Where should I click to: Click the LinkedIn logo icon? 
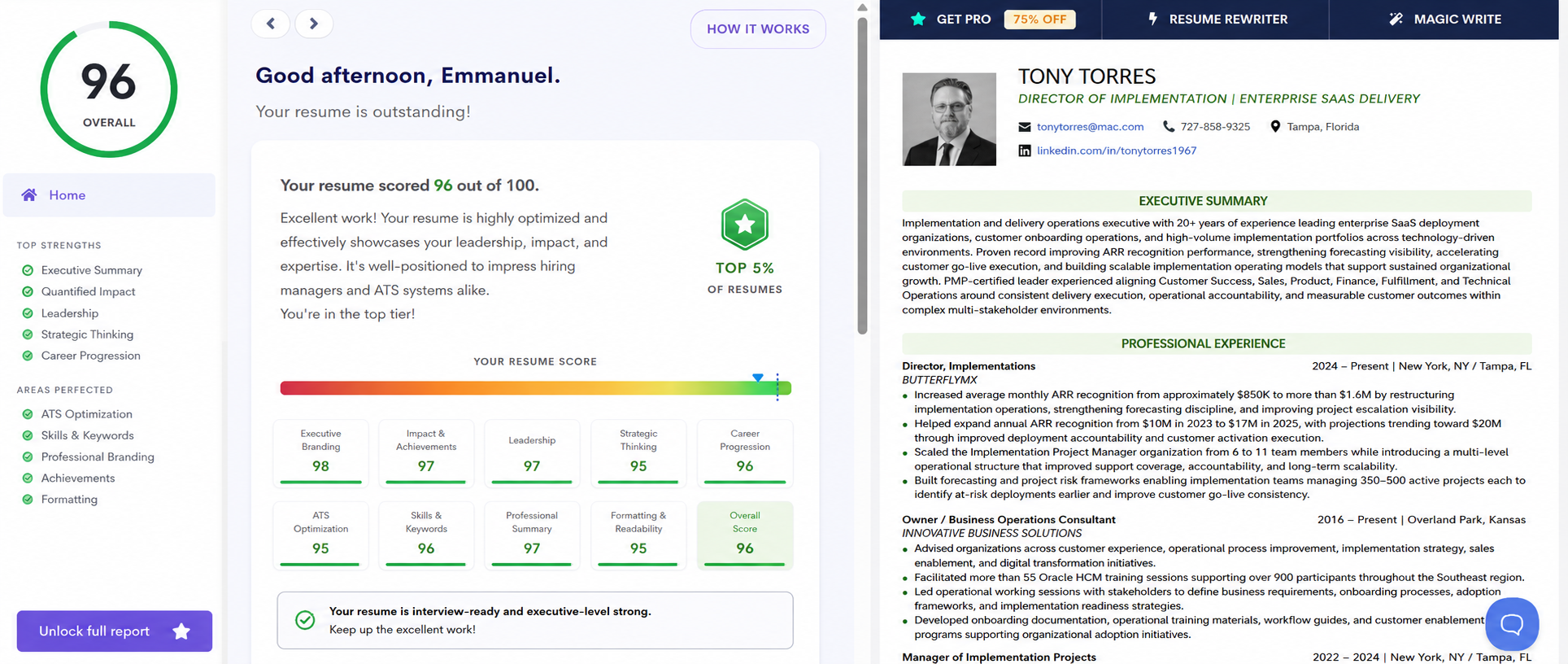1025,151
